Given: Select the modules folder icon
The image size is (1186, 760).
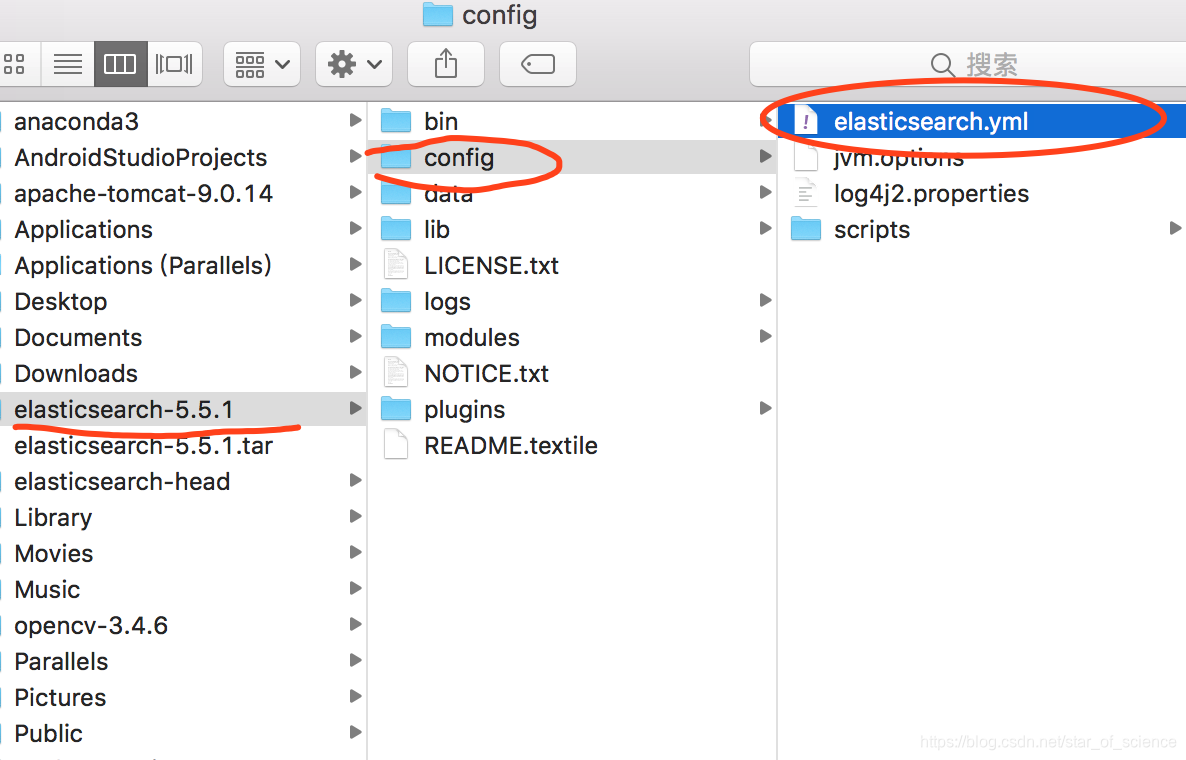Looking at the screenshot, I should 396,337.
